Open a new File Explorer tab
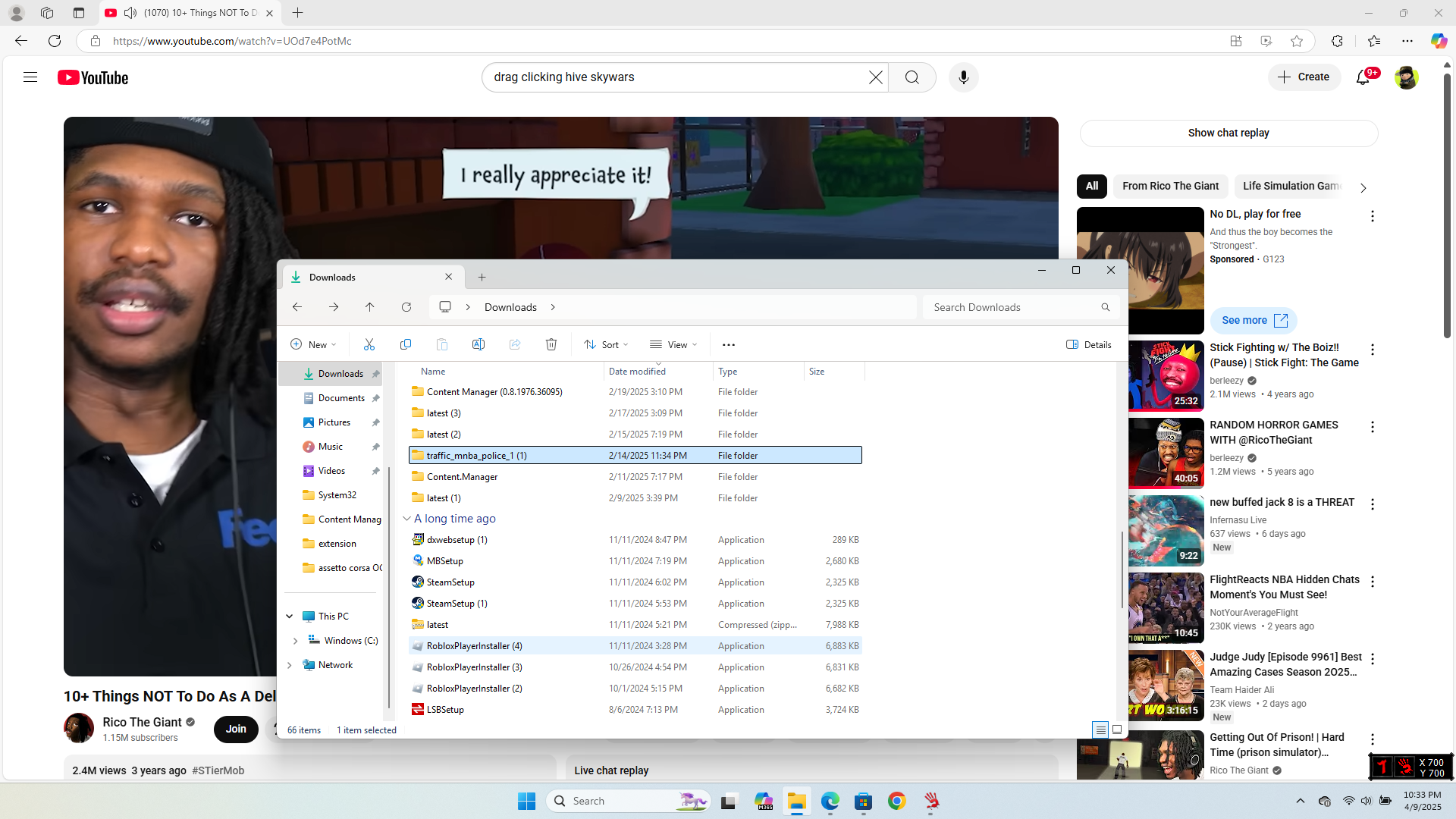The image size is (1456, 819). (x=482, y=278)
